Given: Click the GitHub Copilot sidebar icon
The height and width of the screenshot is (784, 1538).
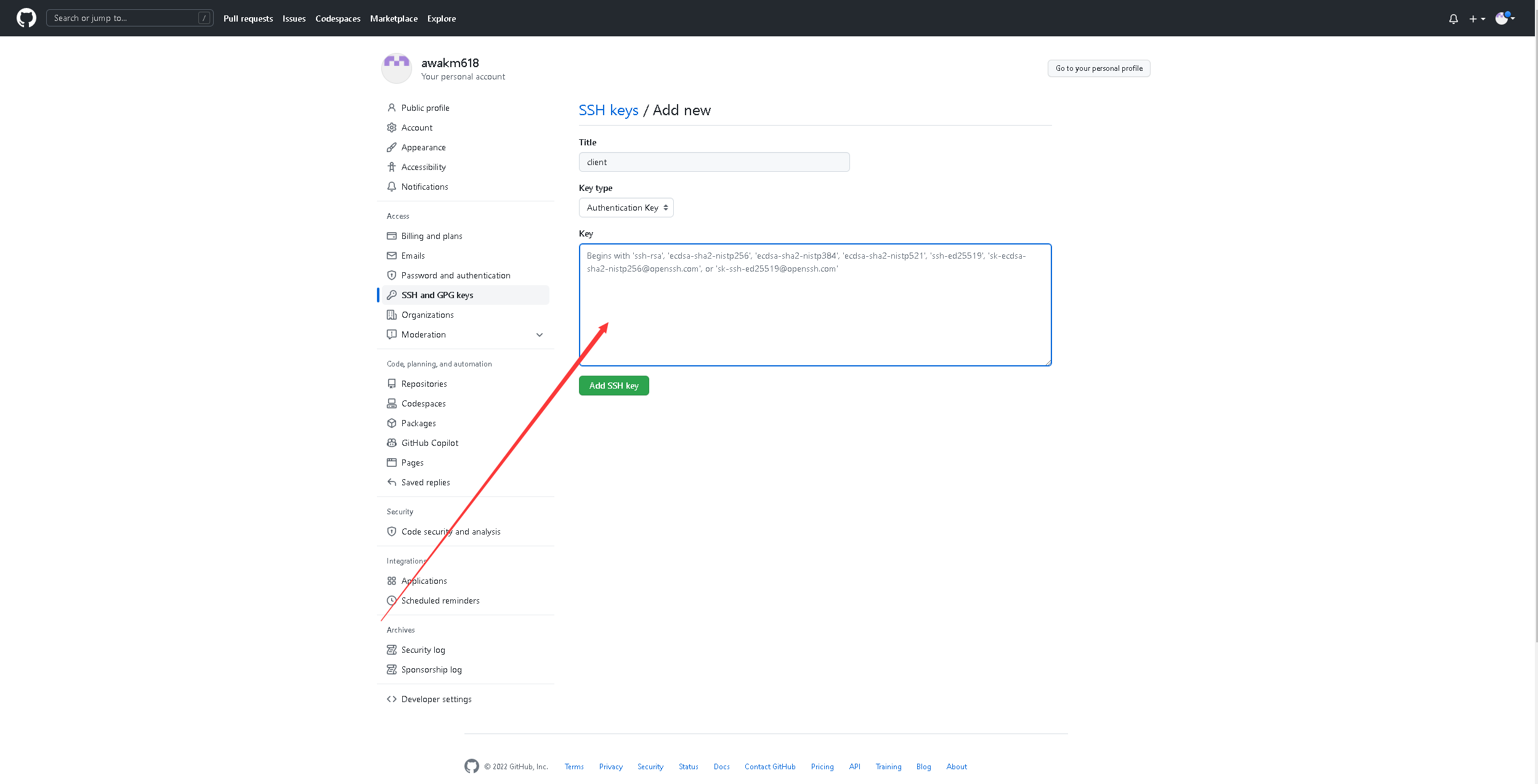Looking at the screenshot, I should [x=392, y=443].
